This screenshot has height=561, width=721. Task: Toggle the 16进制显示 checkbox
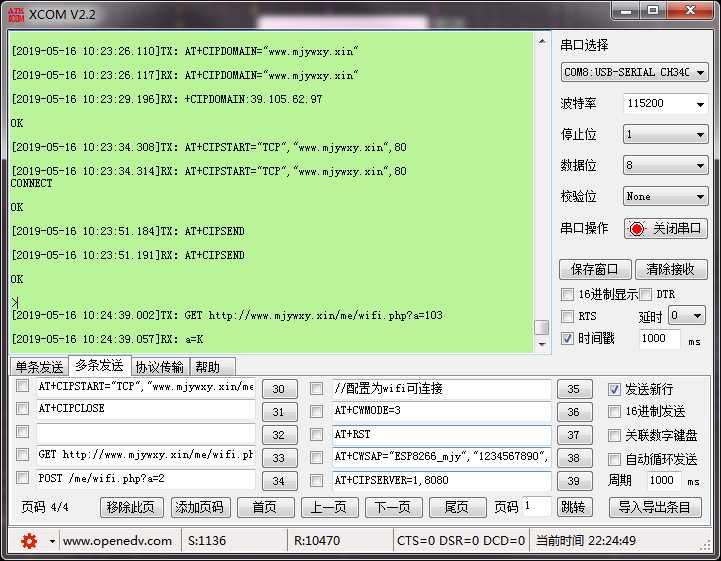pos(567,294)
